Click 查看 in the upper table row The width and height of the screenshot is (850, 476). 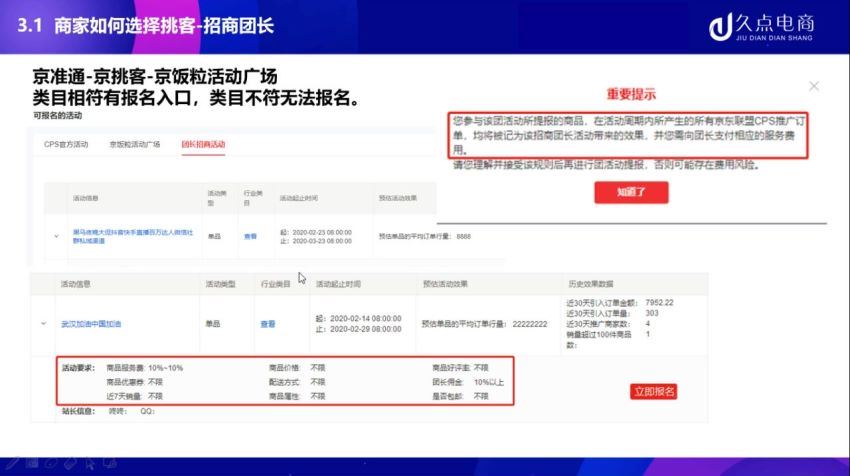[250, 236]
